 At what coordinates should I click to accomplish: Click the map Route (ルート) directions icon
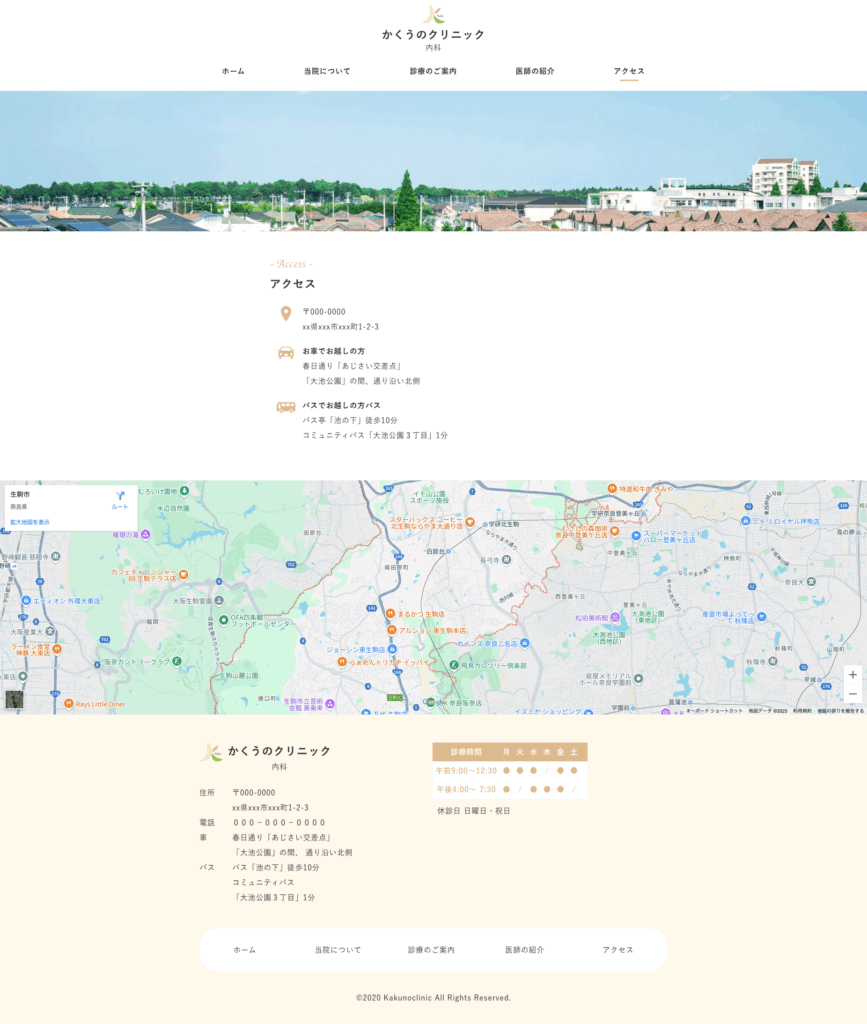point(120,496)
